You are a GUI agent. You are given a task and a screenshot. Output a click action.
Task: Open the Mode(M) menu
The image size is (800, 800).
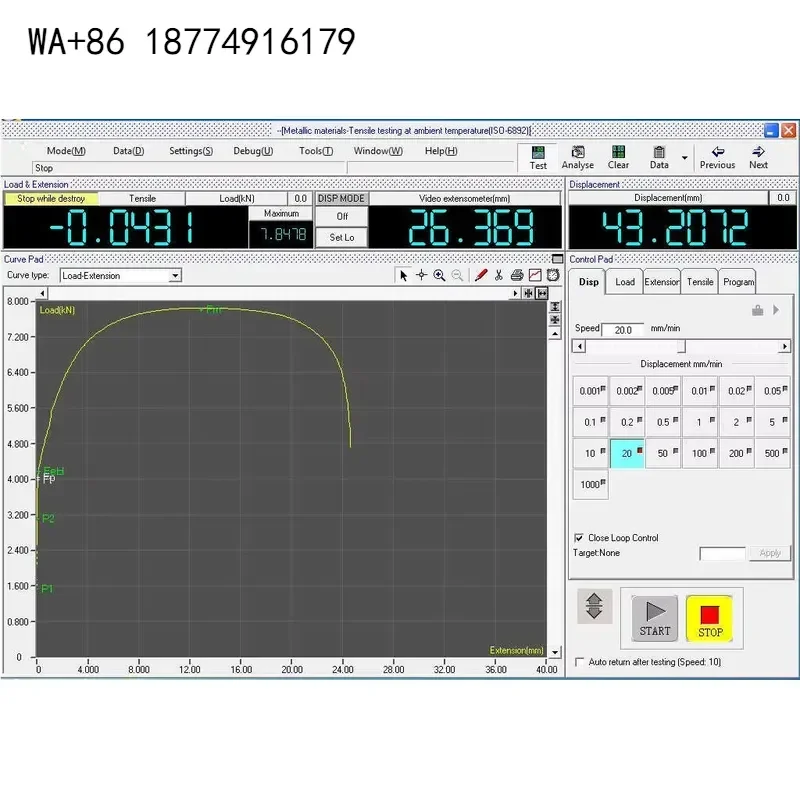click(x=66, y=151)
